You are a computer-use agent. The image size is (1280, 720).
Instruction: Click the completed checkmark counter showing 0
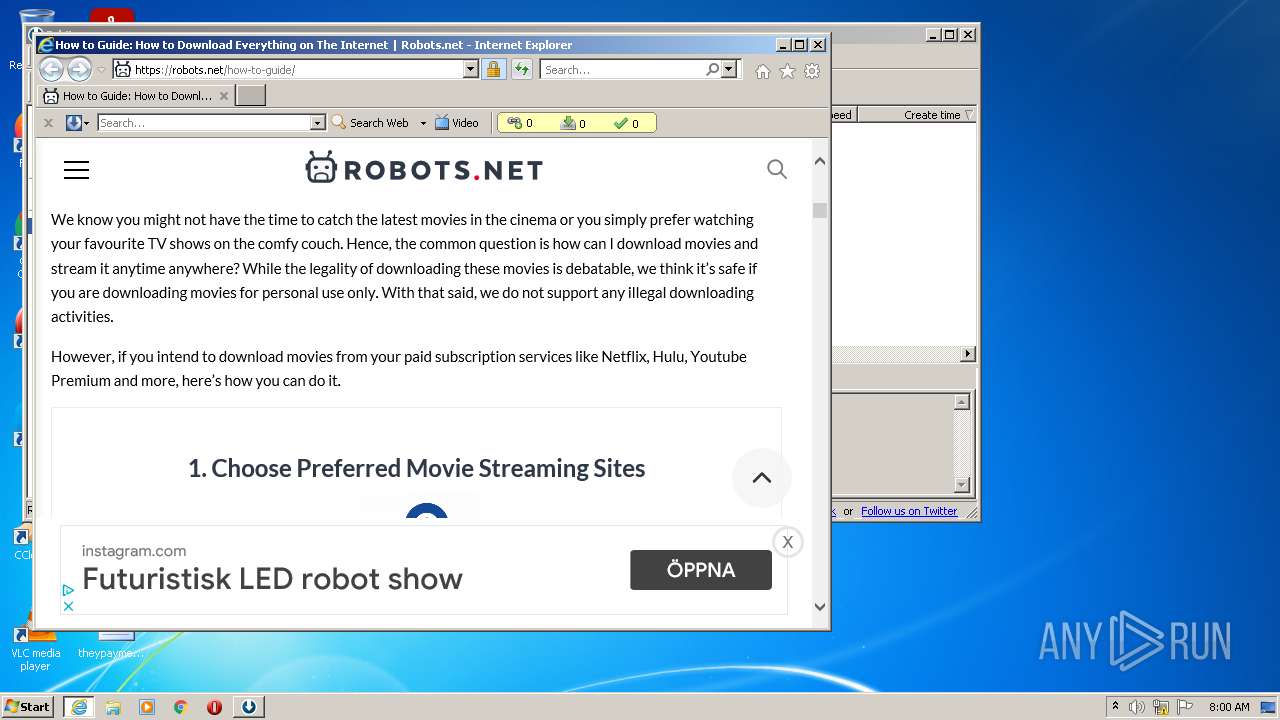pos(626,123)
